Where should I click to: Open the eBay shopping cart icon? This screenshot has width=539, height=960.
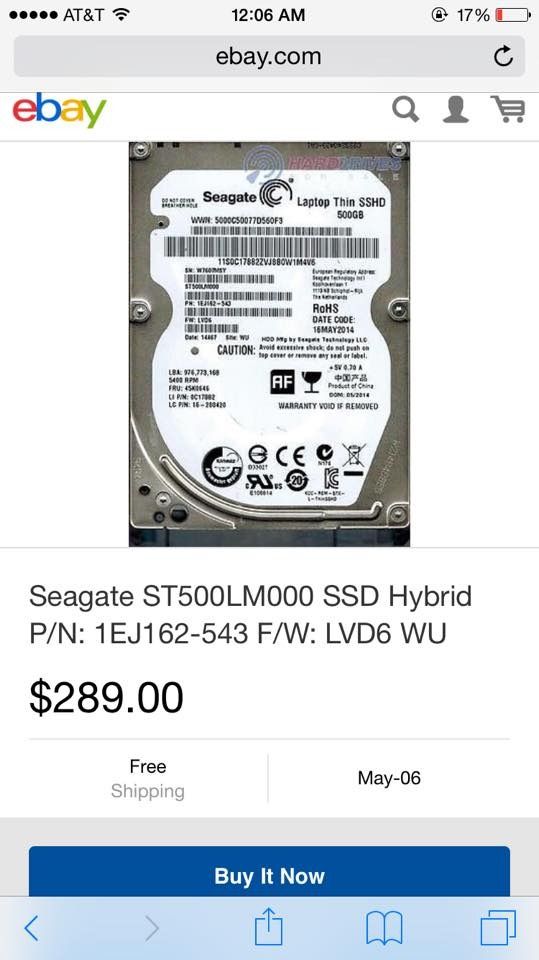(x=508, y=110)
